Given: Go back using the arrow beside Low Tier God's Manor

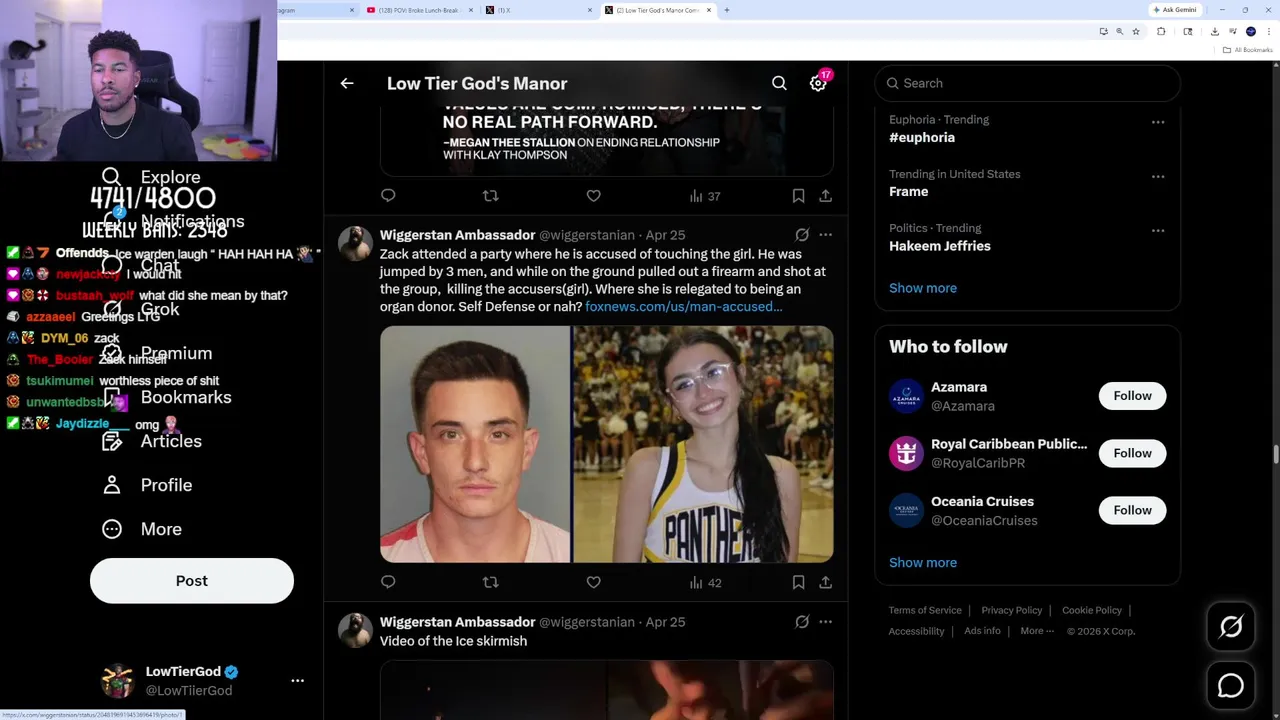Looking at the screenshot, I should point(347,83).
